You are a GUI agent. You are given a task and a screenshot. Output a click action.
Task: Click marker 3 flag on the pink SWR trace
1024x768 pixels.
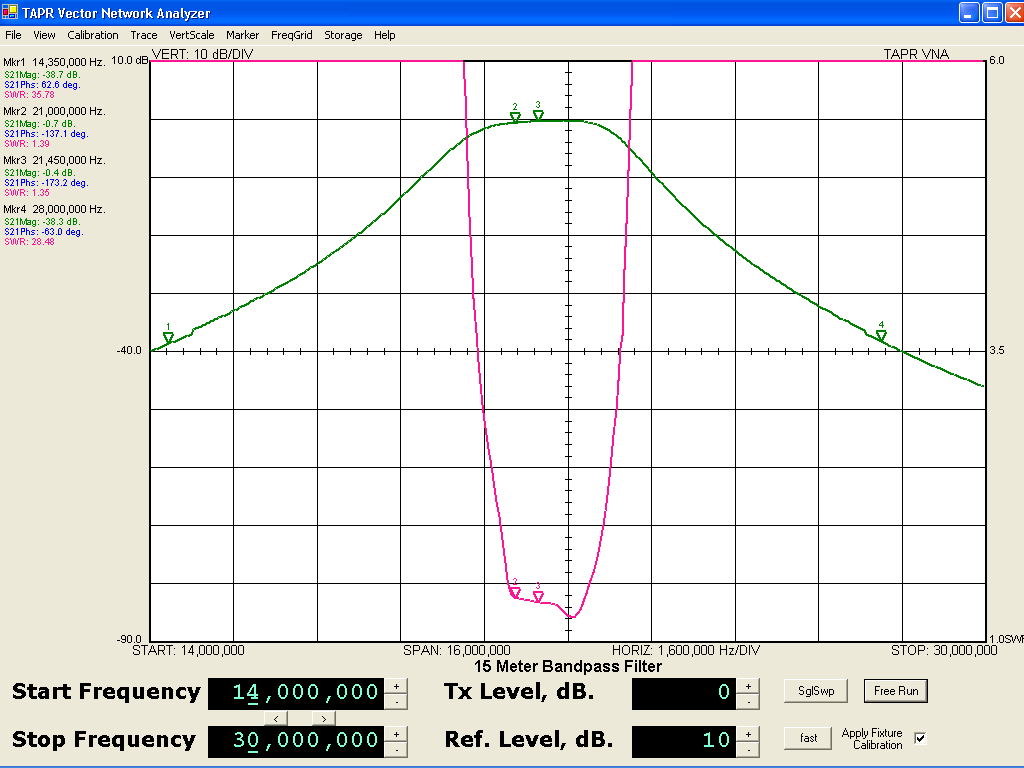click(x=539, y=596)
